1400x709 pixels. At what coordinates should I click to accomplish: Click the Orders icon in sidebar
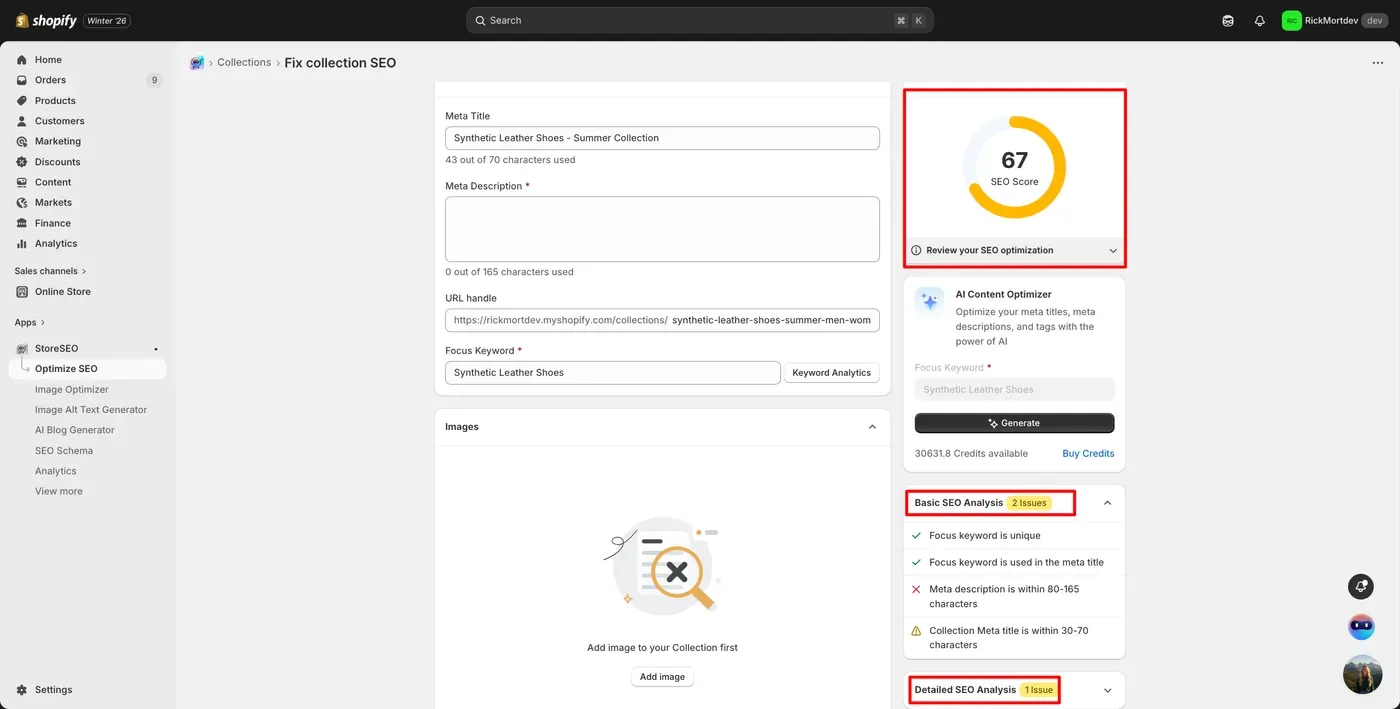point(22,80)
